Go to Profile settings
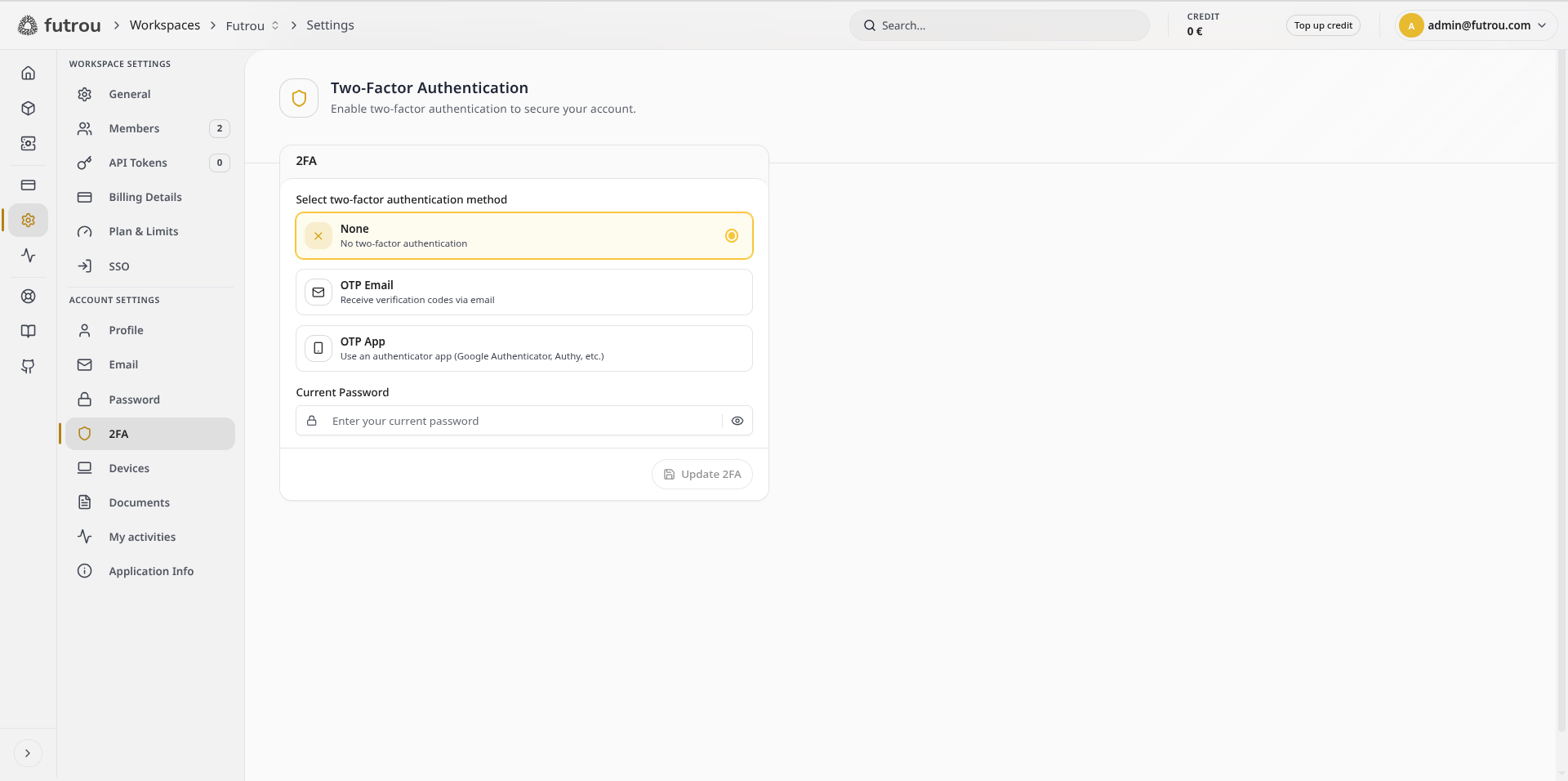 point(150,331)
